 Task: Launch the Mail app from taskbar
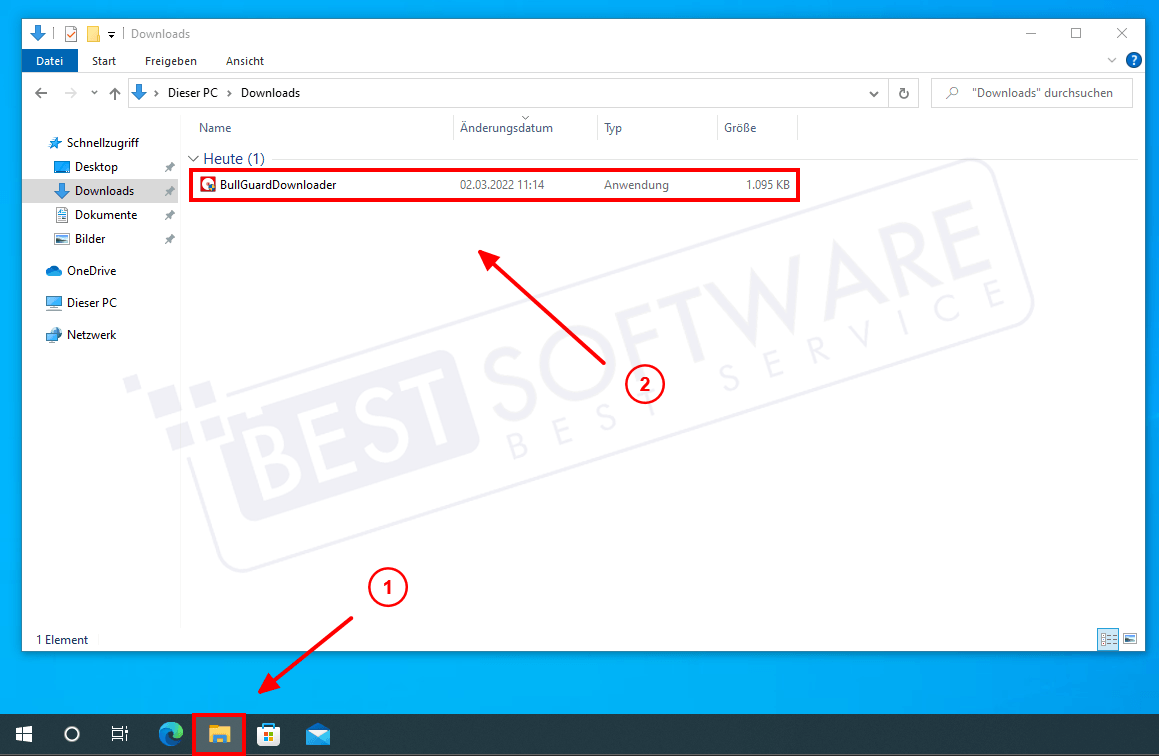(317, 735)
